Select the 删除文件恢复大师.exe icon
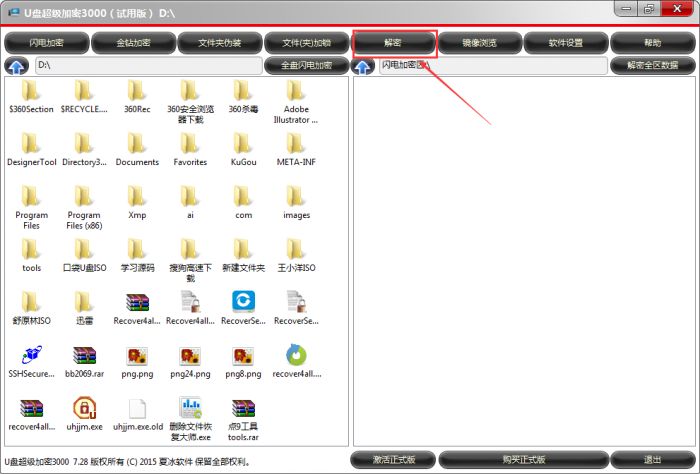Image resolution: width=700 pixels, height=474 pixels. (190, 408)
